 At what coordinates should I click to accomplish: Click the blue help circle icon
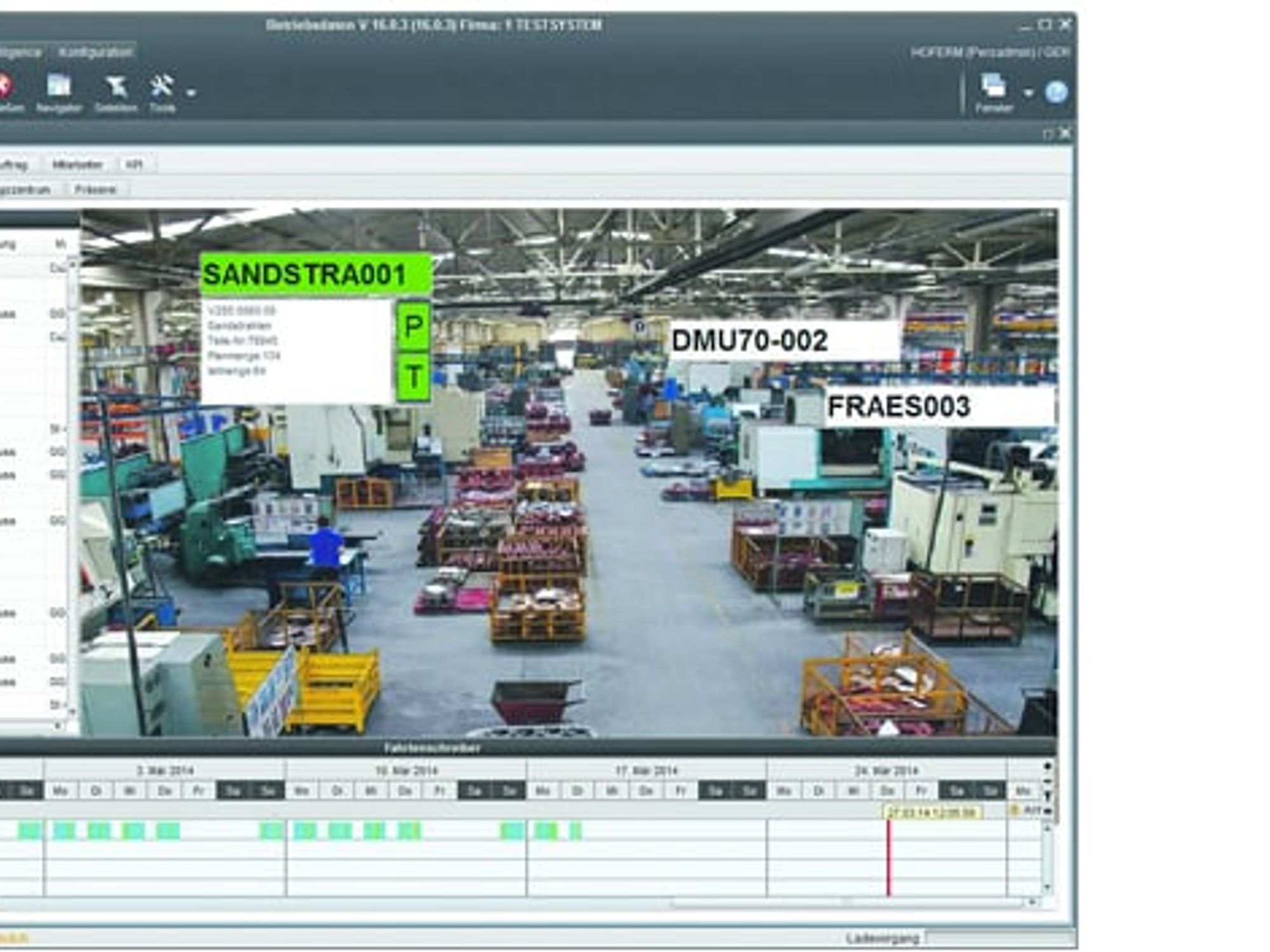[1057, 92]
